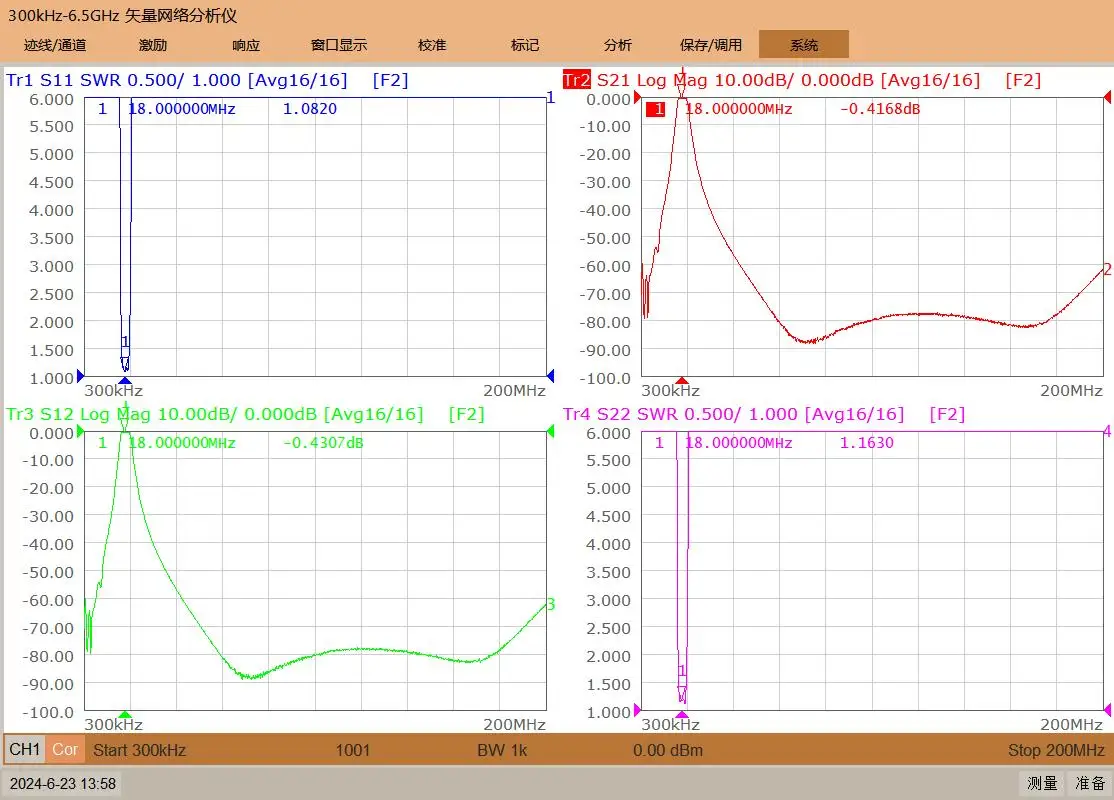Open the 保存/调用 menu
Image resolution: width=1114 pixels, height=800 pixels.
[x=710, y=45]
